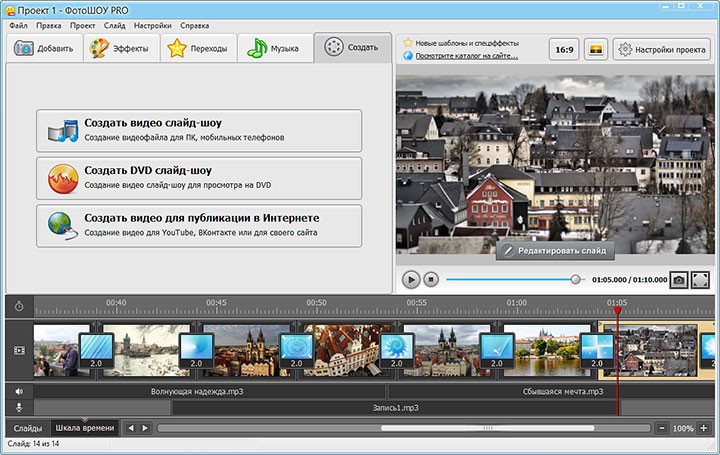The width and height of the screenshot is (720, 455).
Task: Take a snapshot with the camera icon
Action: coord(679,280)
